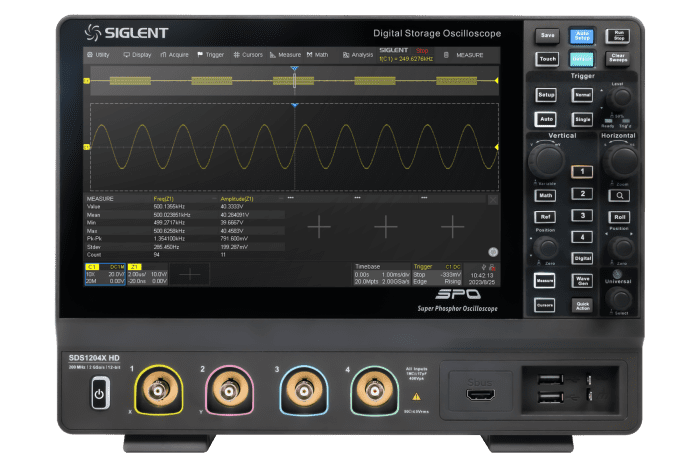Screen dimensions: 700x467
Task: Click the trigger Level knob
Action: coord(622,98)
